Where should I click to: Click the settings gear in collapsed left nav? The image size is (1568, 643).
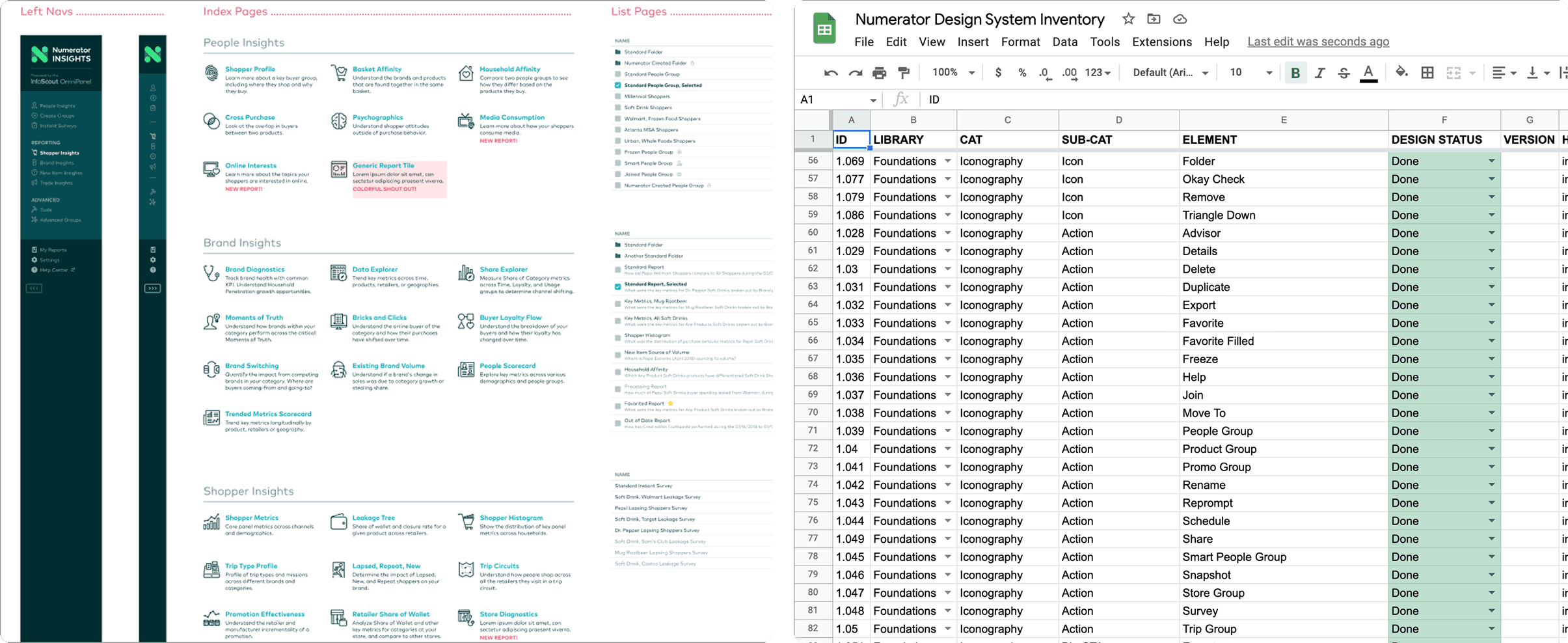pyautogui.click(x=153, y=260)
